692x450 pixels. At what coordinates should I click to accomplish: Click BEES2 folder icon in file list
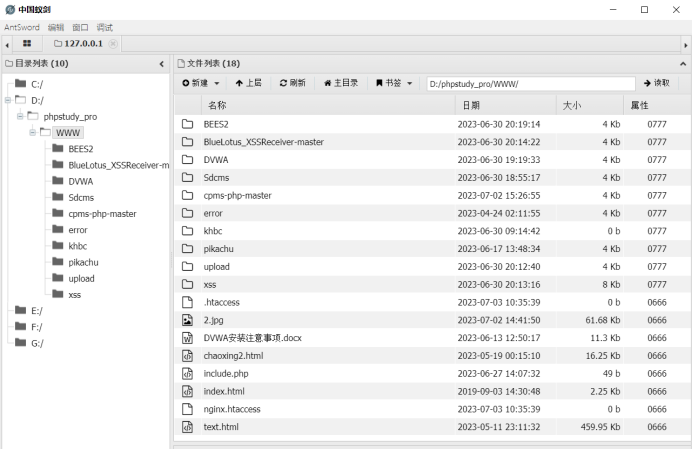[188, 124]
